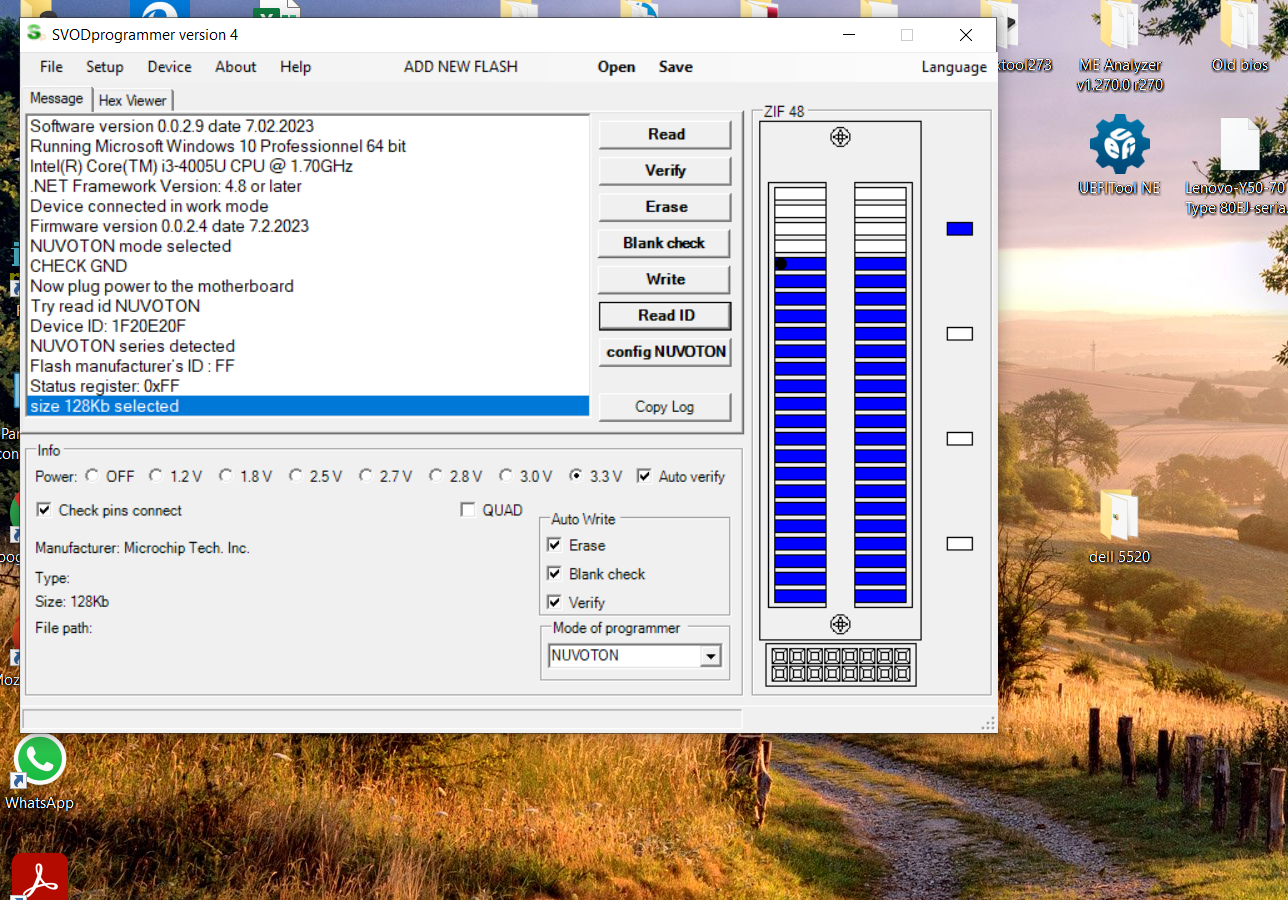Switch to the Hex Viewer tab

click(x=133, y=100)
